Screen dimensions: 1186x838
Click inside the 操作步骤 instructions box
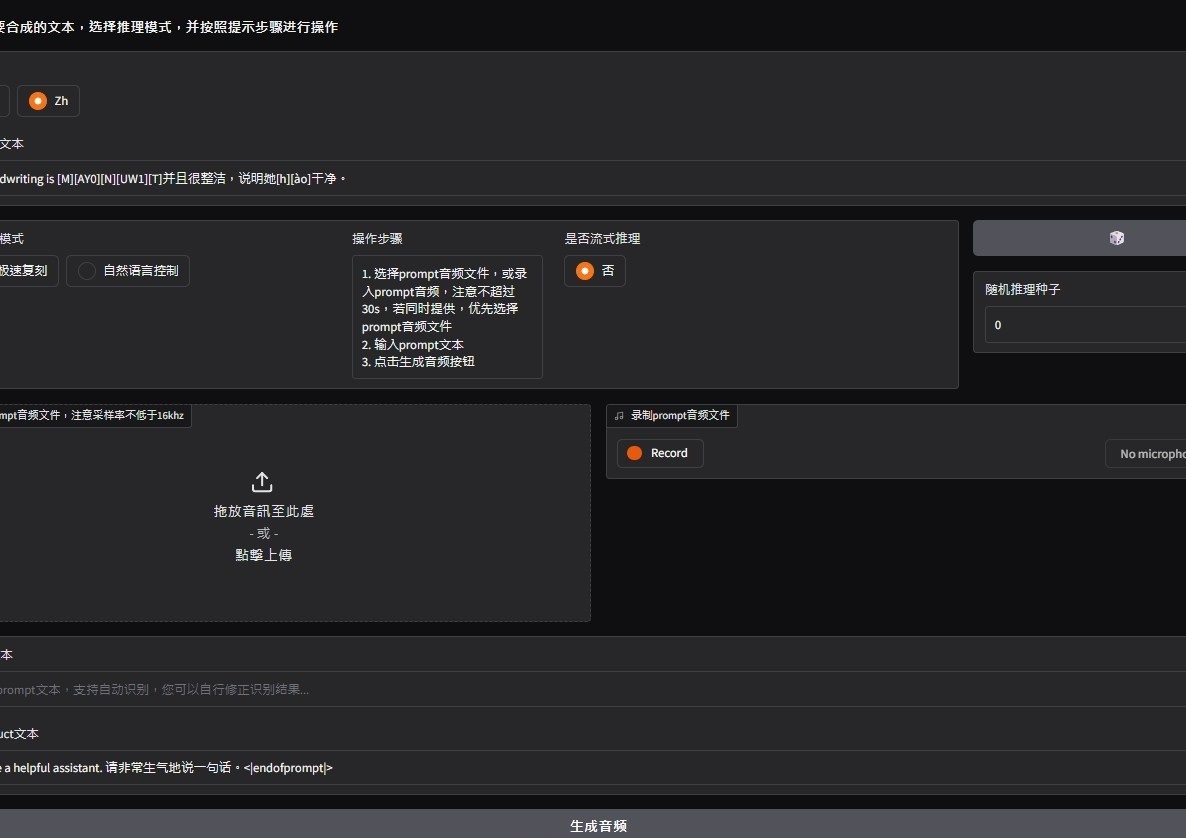[x=447, y=317]
